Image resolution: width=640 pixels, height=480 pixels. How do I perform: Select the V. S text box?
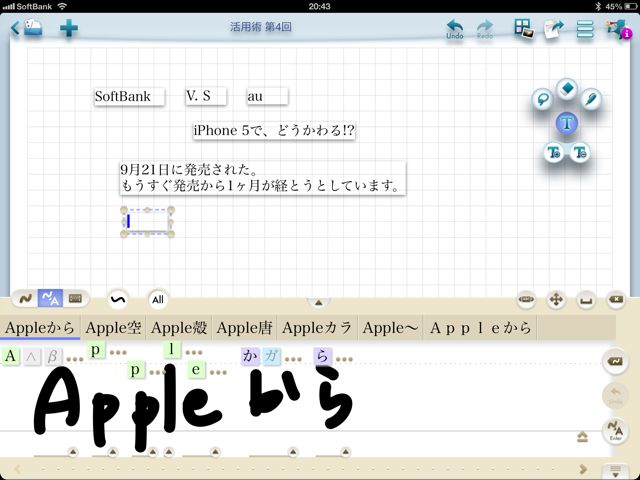[x=206, y=96]
